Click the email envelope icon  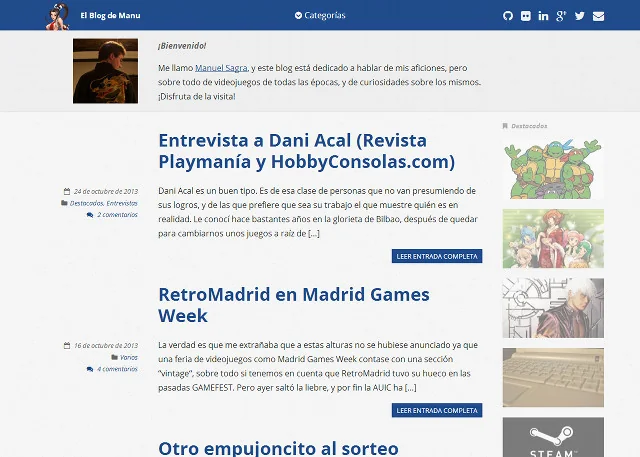pos(598,16)
